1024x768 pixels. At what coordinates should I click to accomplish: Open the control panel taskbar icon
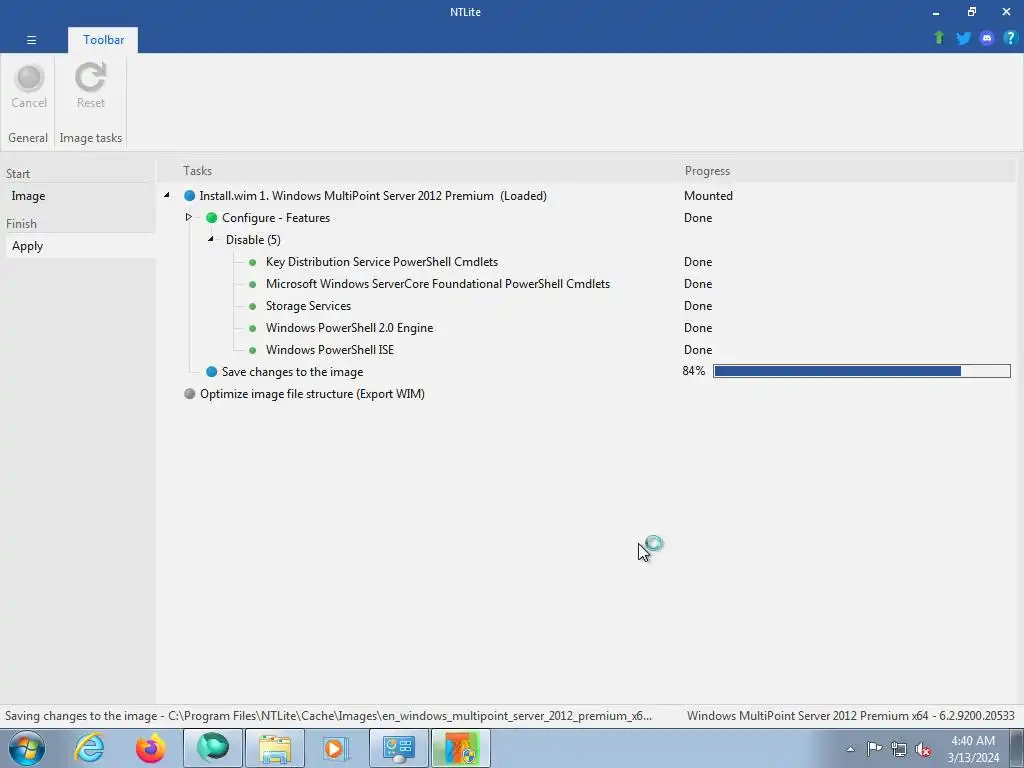[399, 748]
